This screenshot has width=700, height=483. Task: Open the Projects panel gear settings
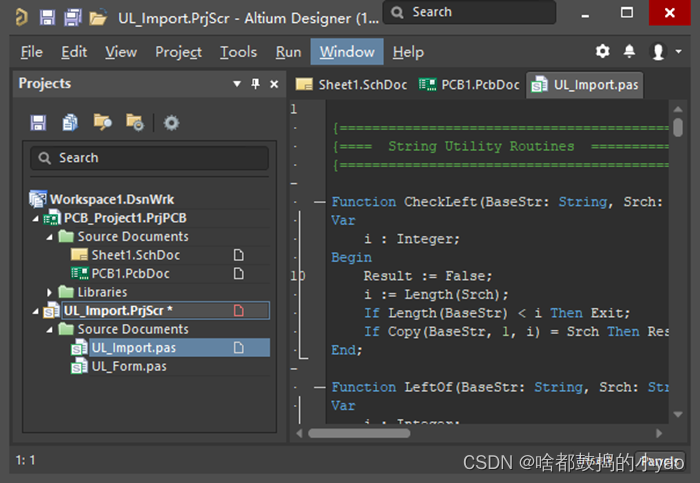(171, 122)
